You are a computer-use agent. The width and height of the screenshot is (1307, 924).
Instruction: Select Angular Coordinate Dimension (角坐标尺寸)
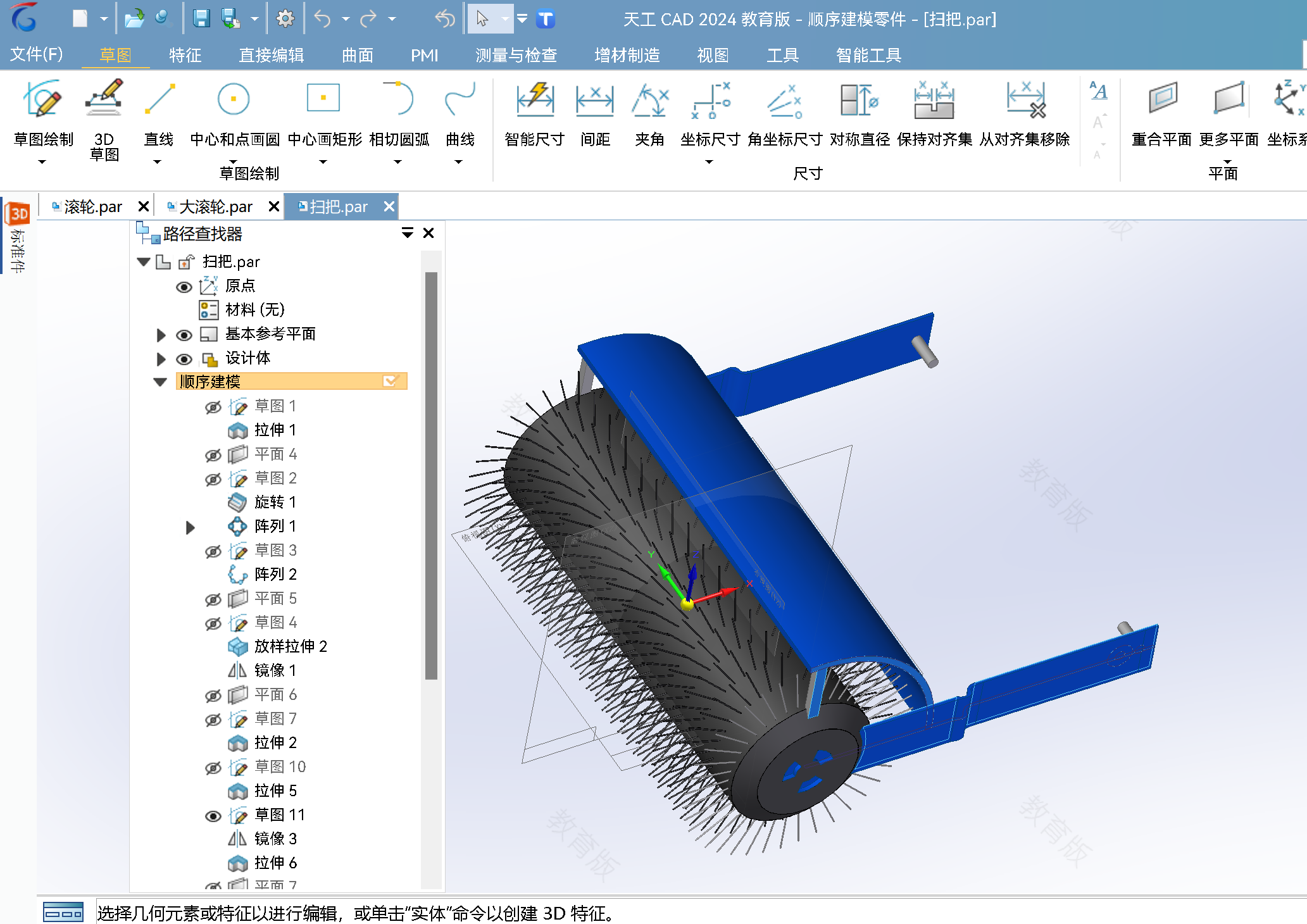click(x=785, y=114)
